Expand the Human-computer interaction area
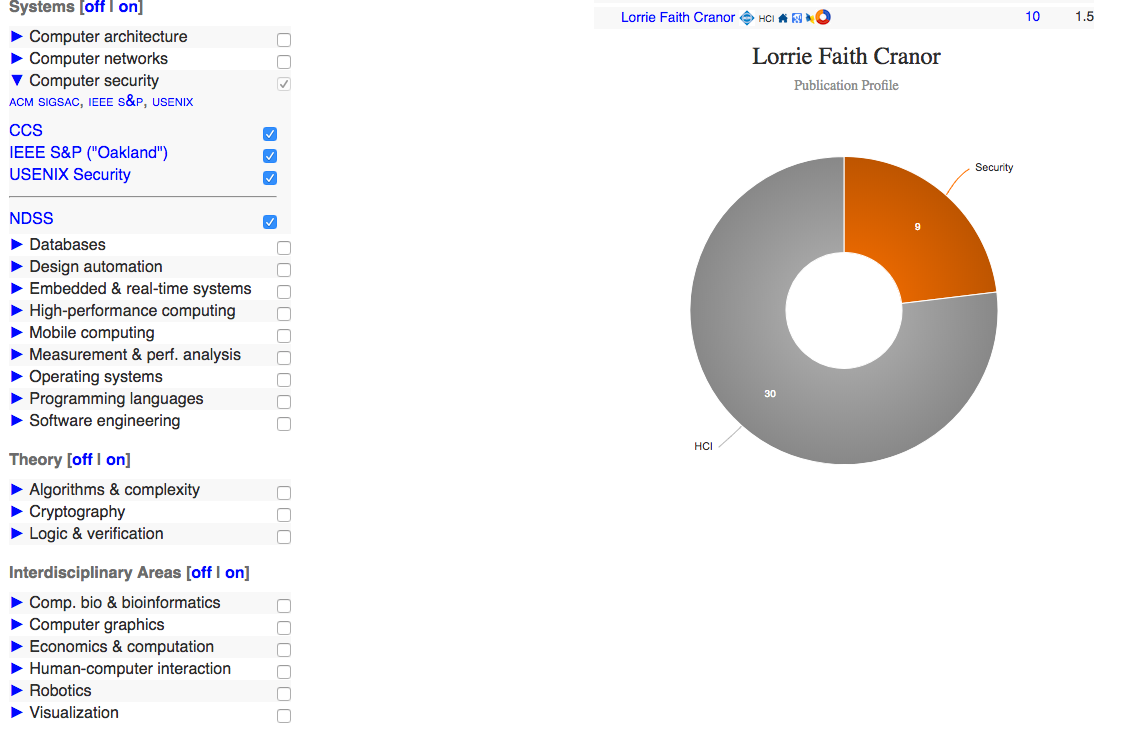1140x739 pixels. pyautogui.click(x=16, y=669)
